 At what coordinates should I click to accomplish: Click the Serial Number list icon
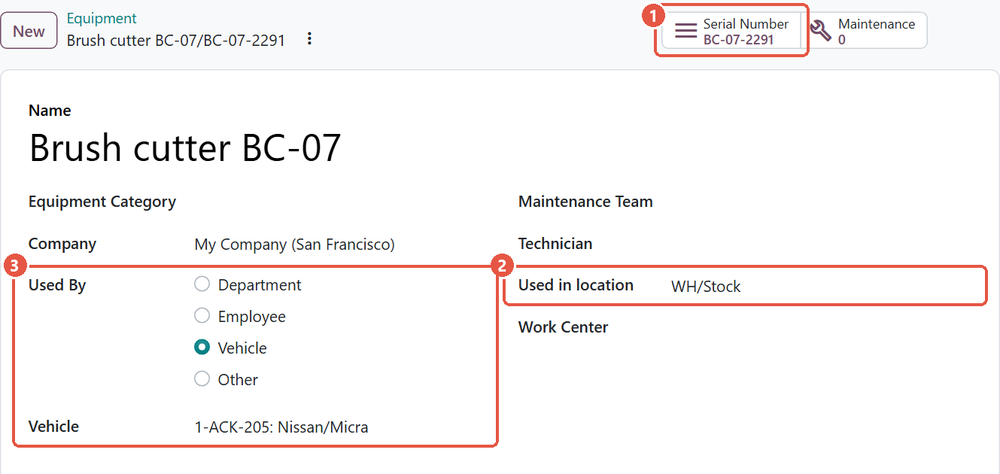[686, 31]
